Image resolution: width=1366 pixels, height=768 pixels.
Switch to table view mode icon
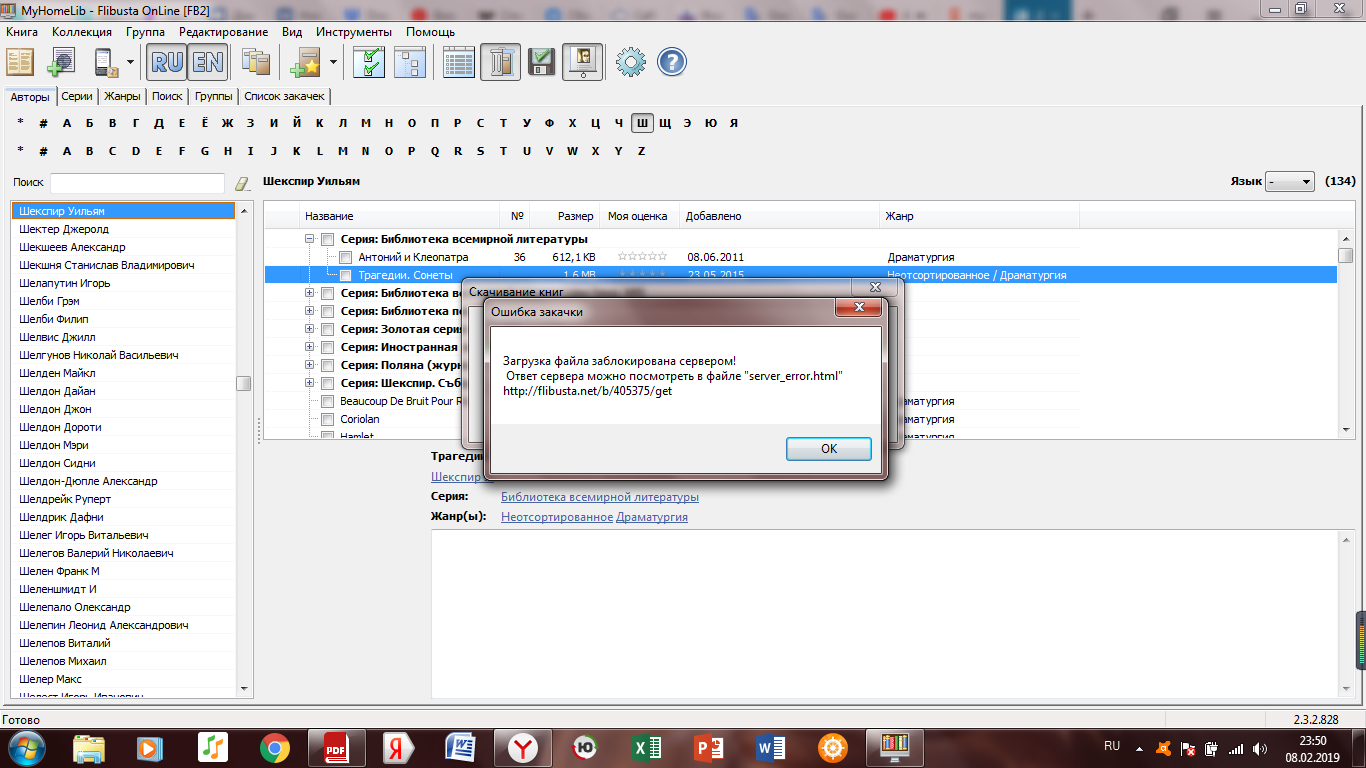(x=459, y=62)
